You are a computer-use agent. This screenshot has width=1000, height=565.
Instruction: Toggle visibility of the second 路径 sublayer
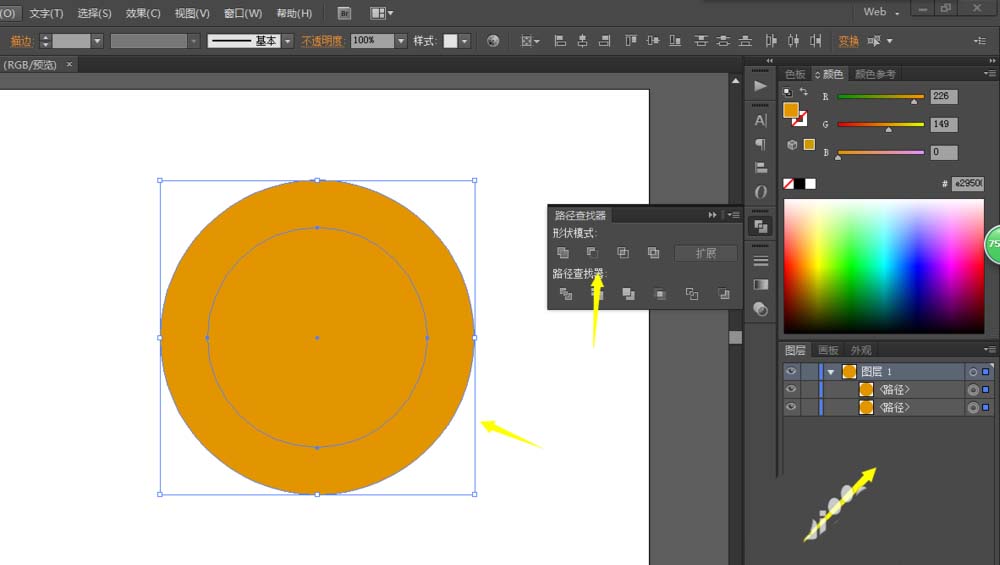(791, 407)
